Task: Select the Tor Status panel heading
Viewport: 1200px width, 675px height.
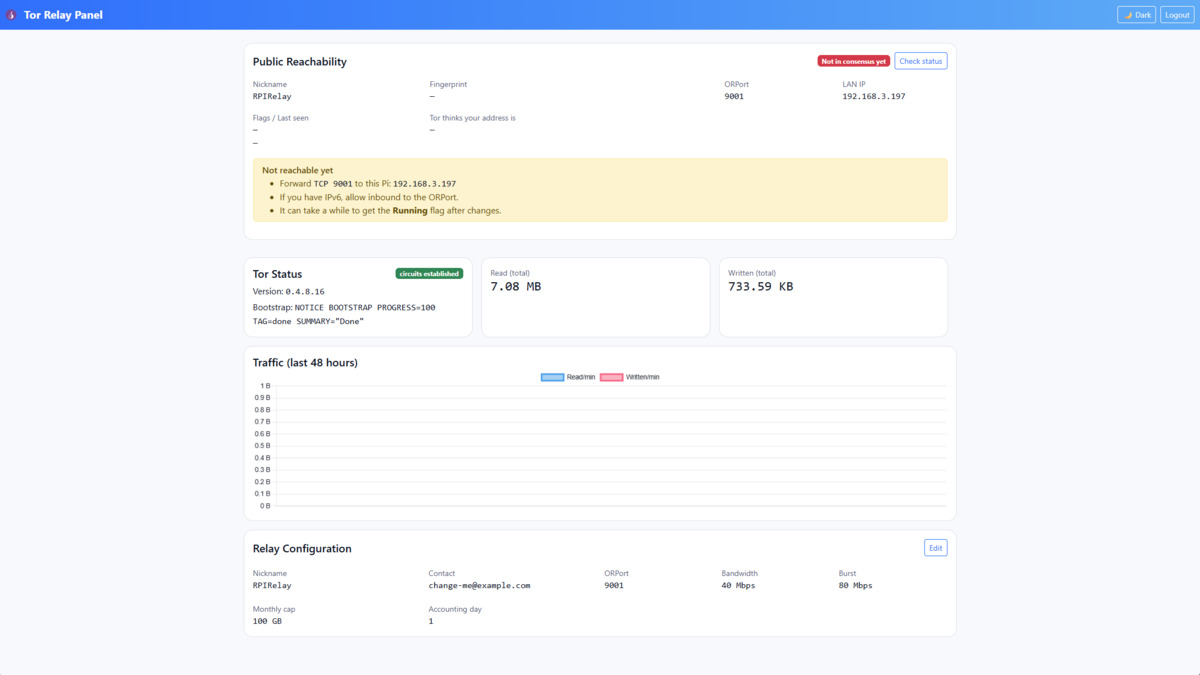Action: click(x=277, y=273)
